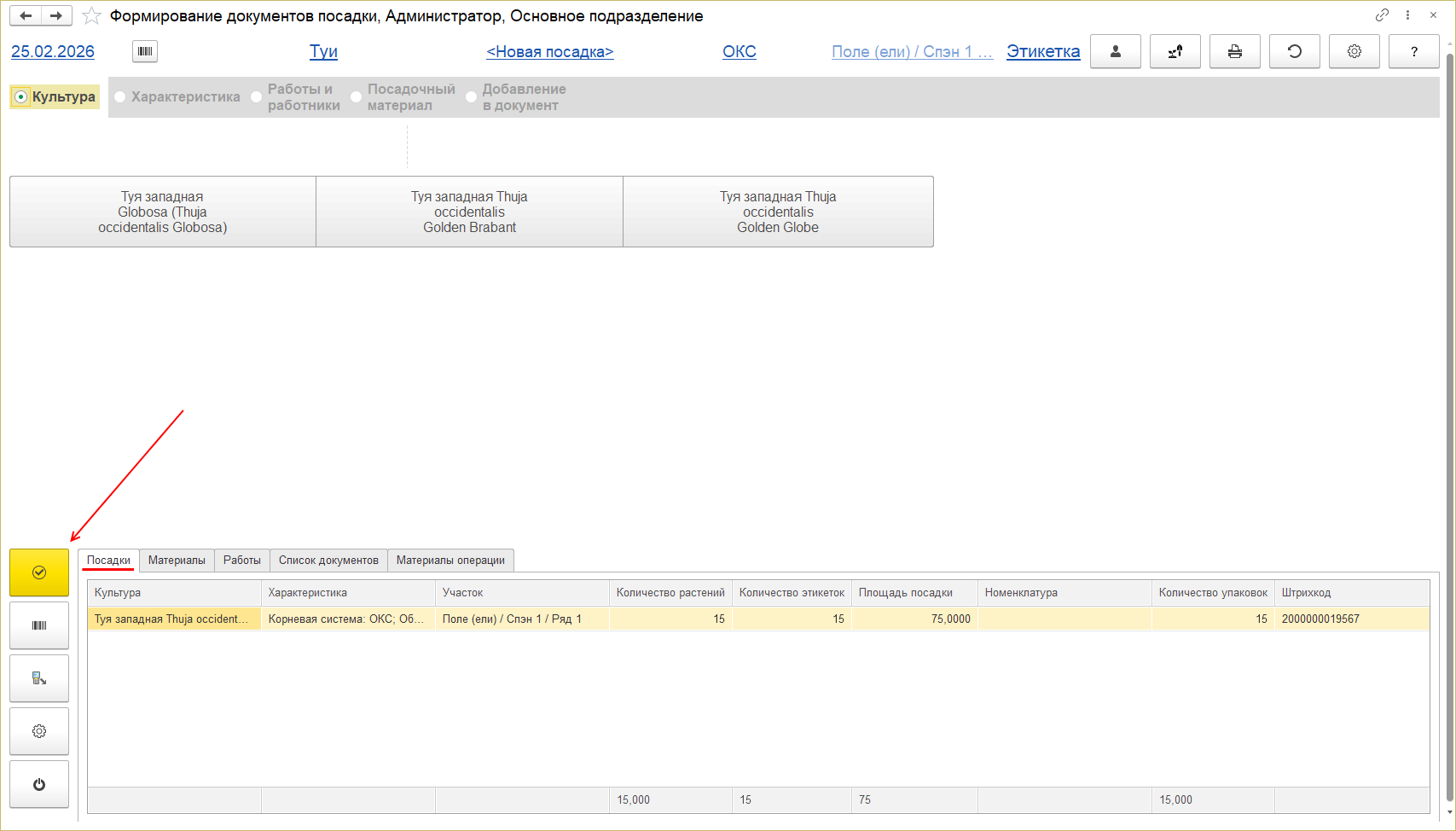Click the barcode button in the left button column
This screenshot has width=1456, height=831.
click(39, 625)
